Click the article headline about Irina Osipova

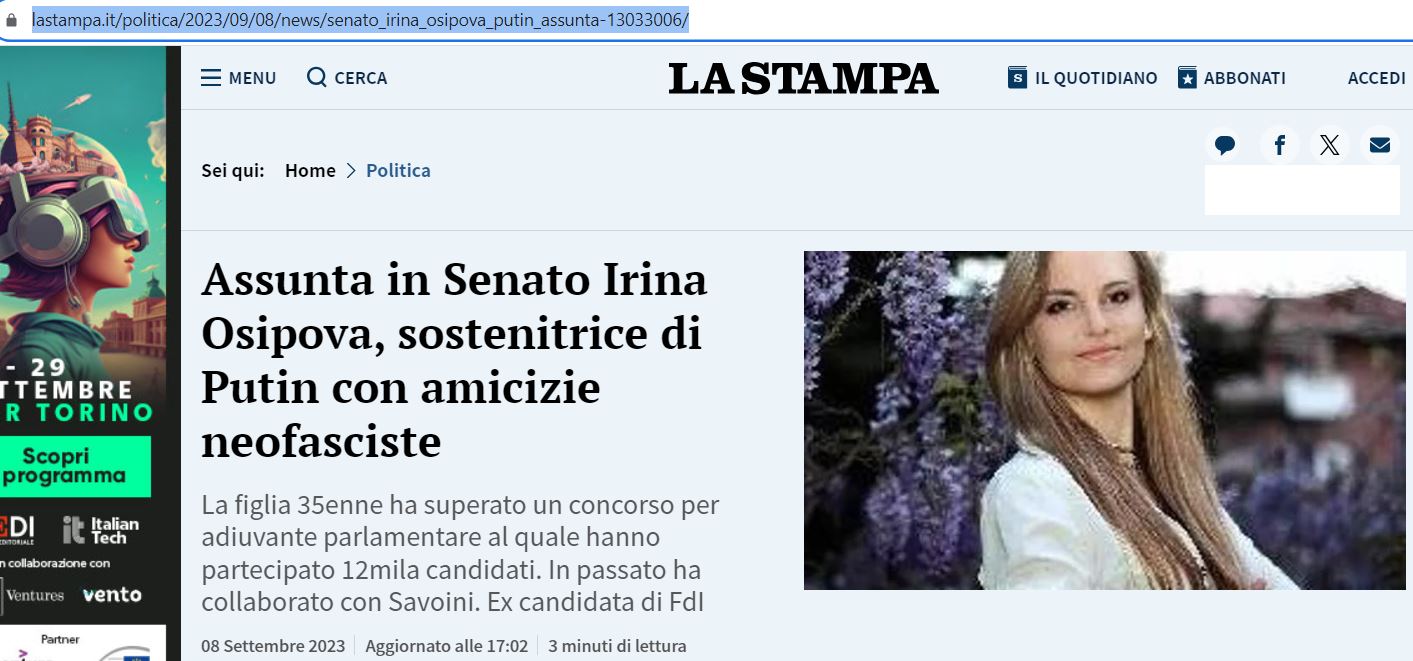455,360
